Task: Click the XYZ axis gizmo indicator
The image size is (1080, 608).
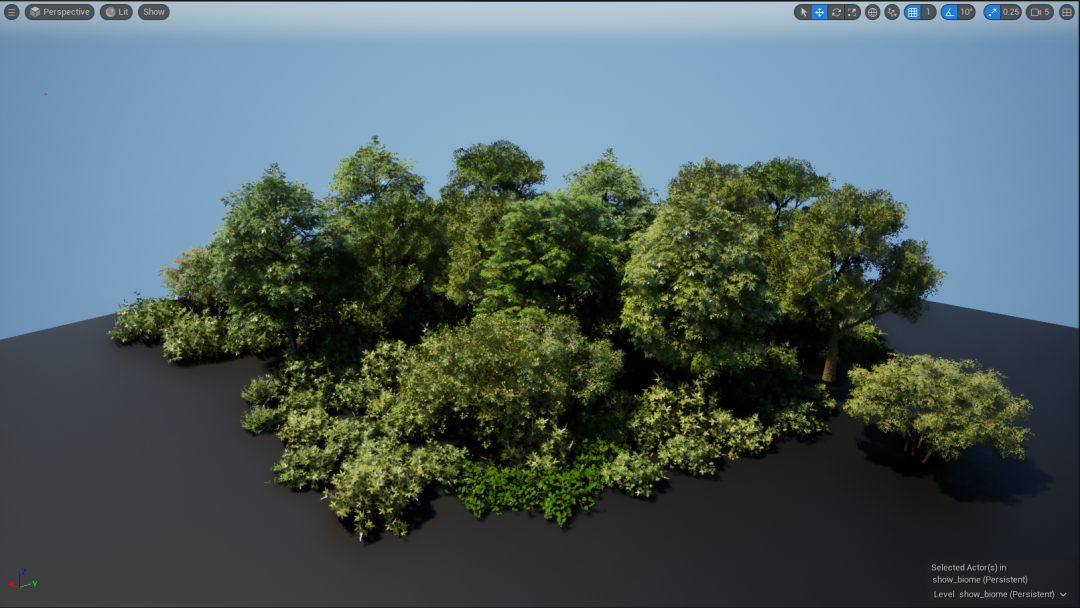Action: click(23, 579)
